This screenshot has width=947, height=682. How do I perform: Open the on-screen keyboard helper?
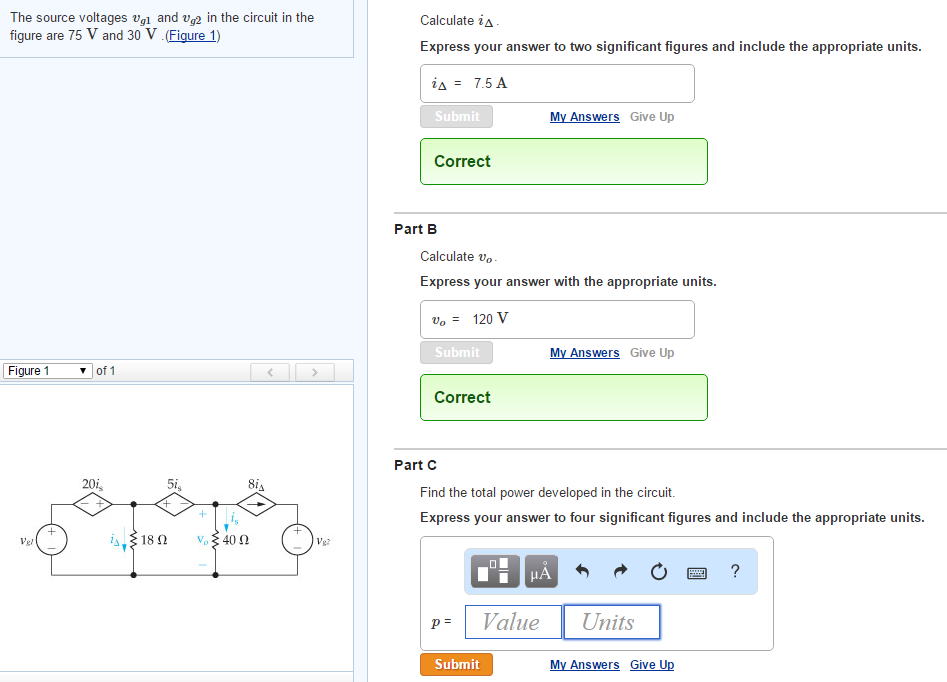click(x=696, y=571)
